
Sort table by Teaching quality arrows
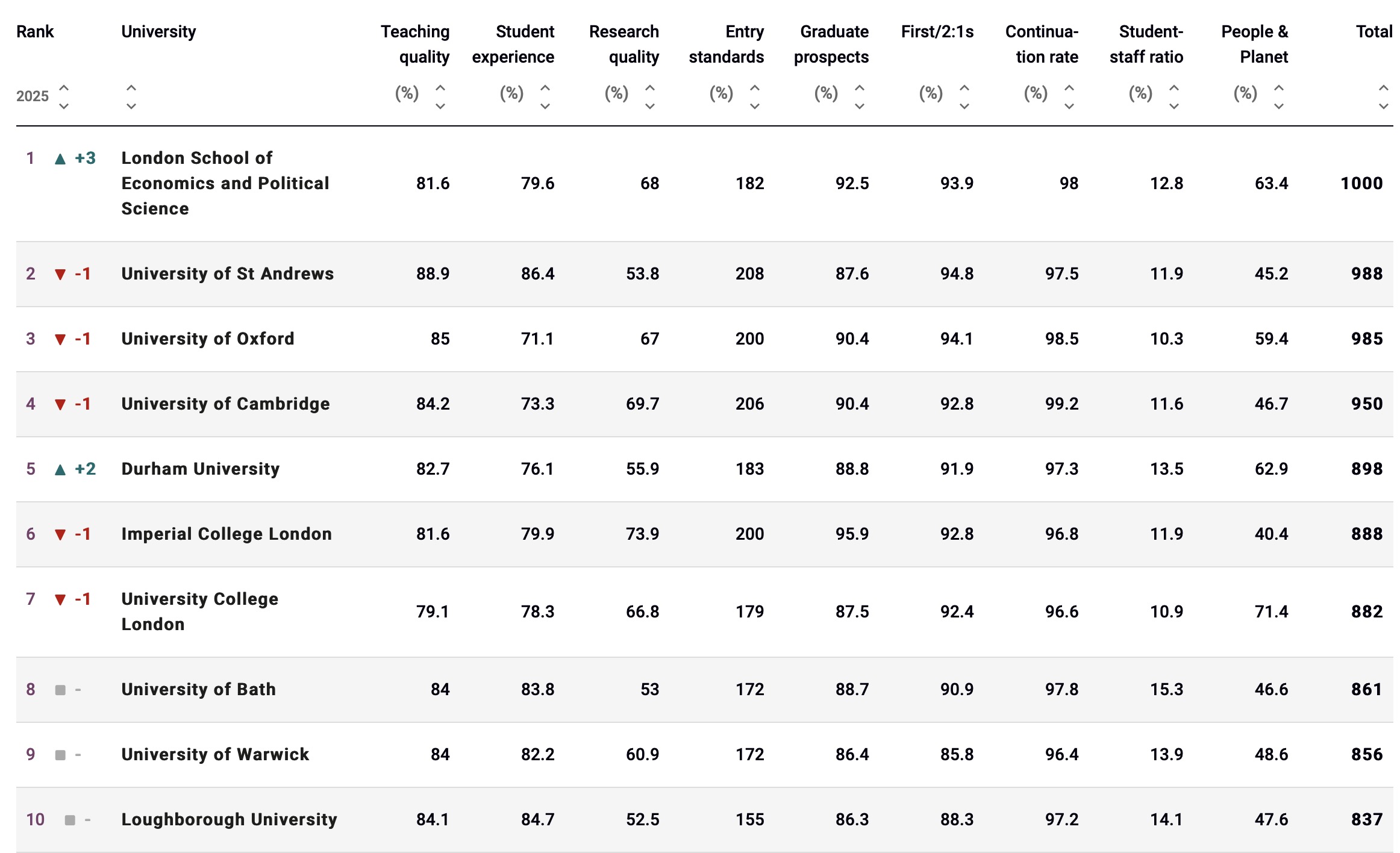[440, 96]
